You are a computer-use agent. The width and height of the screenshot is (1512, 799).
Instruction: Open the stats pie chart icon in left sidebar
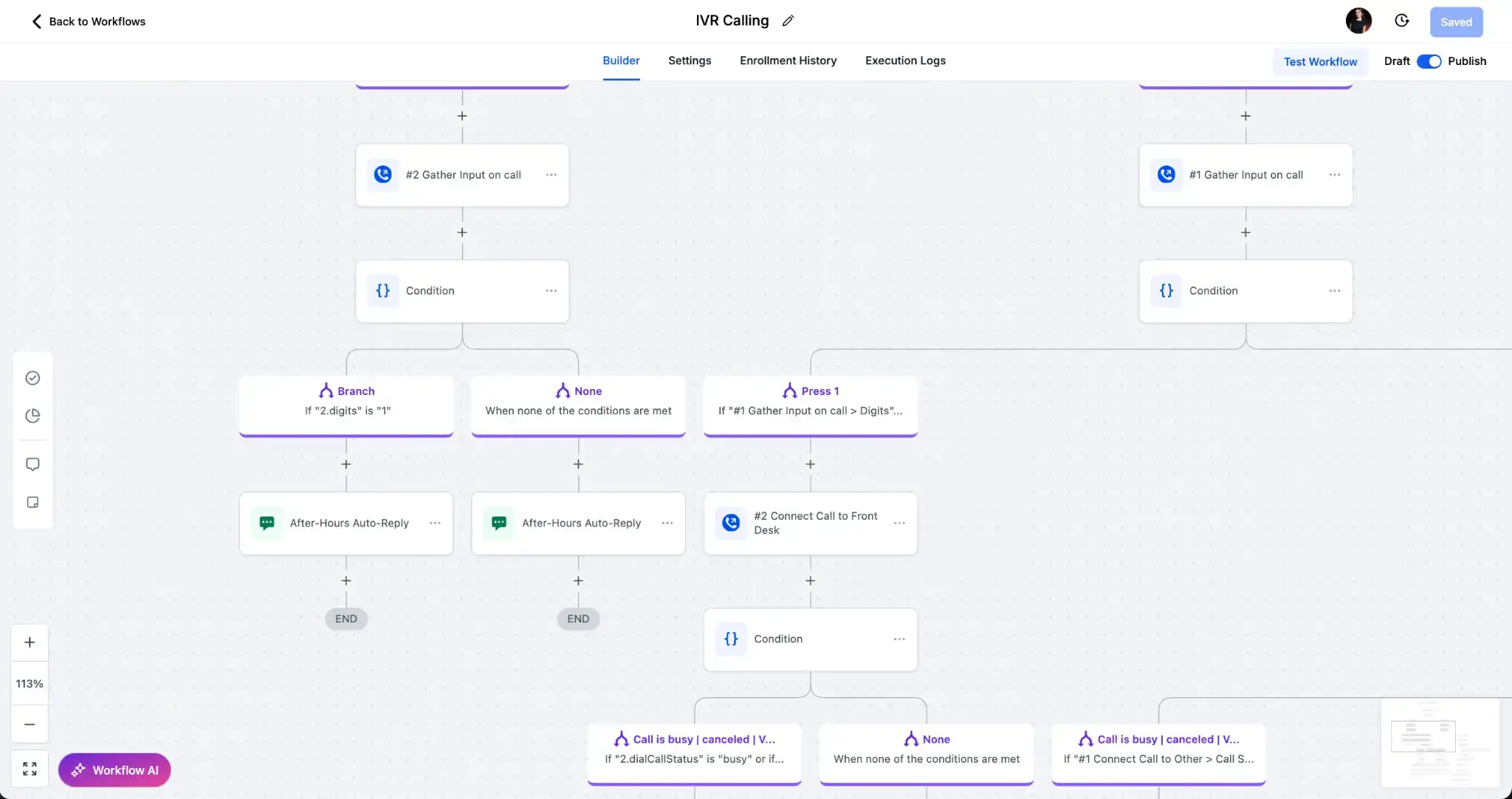(x=32, y=416)
